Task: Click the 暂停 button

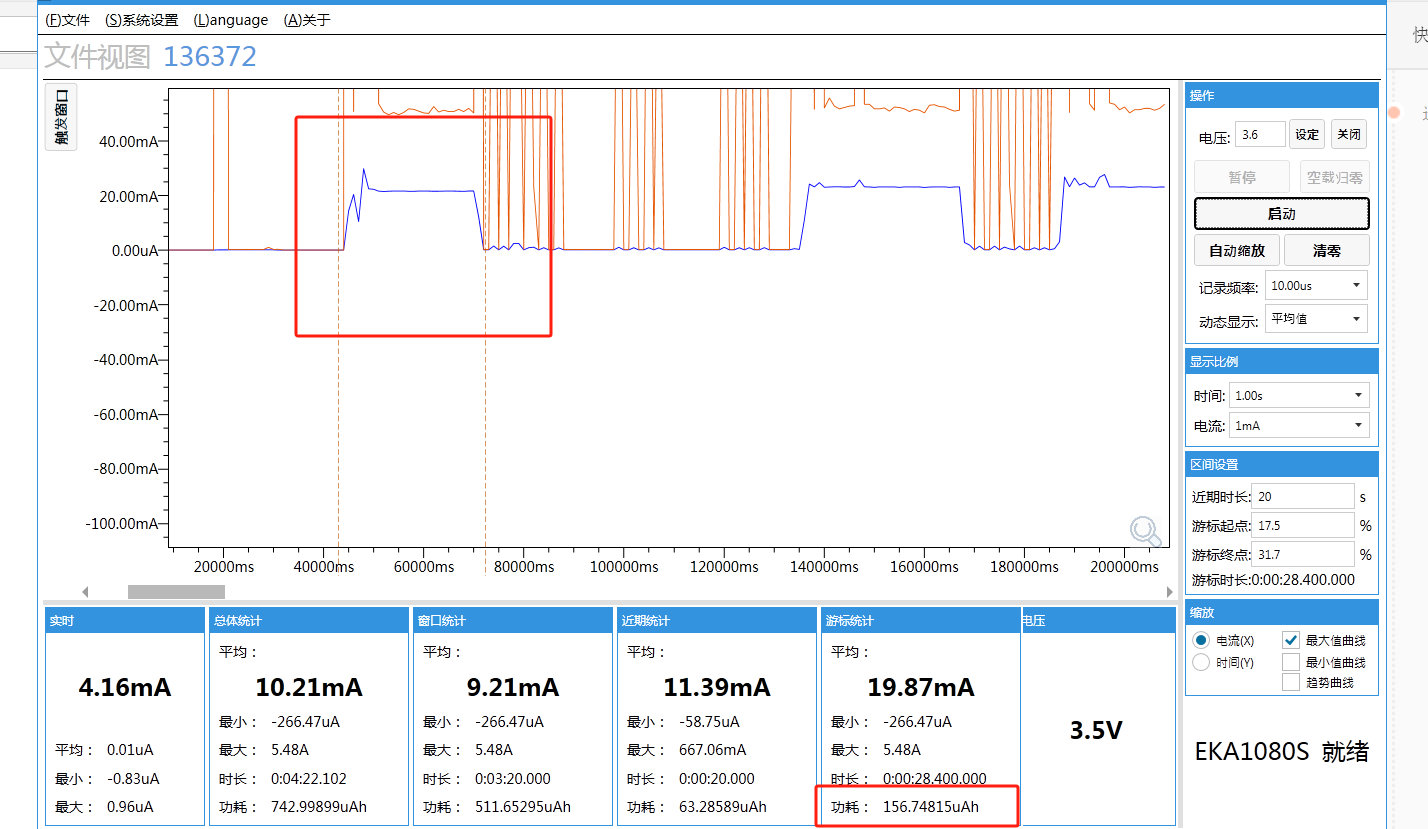Action: click(1242, 177)
